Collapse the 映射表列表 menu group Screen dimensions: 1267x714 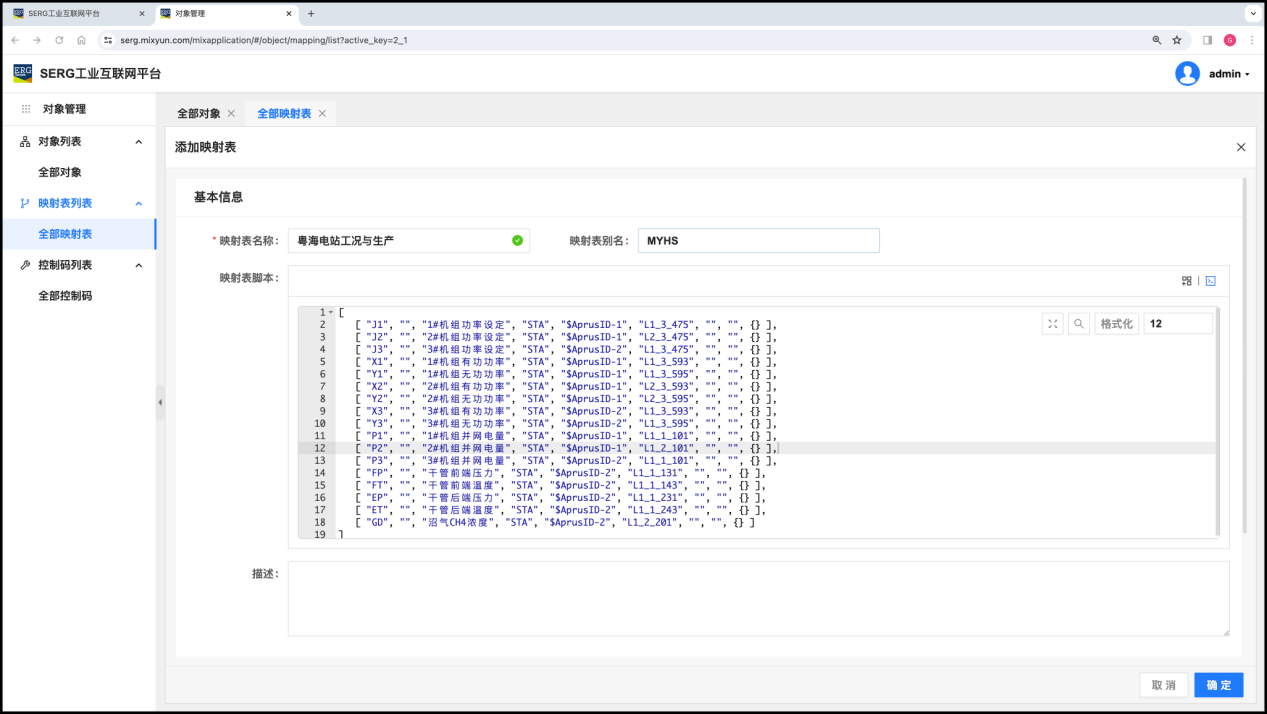coord(138,204)
